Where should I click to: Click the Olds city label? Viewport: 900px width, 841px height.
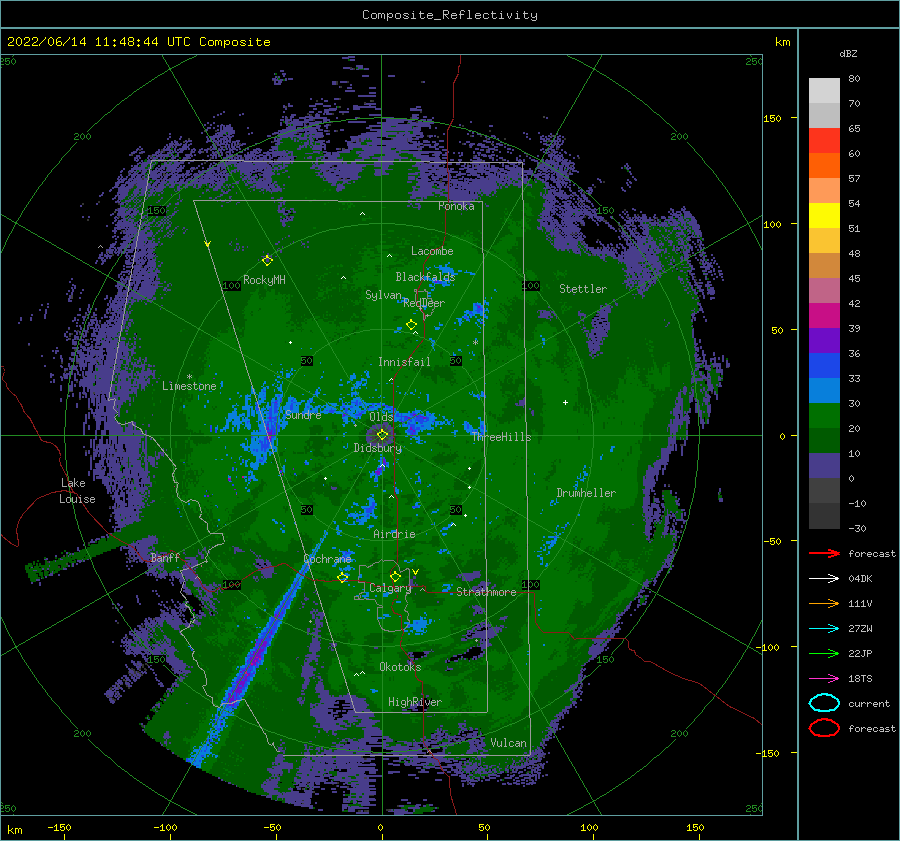381,417
